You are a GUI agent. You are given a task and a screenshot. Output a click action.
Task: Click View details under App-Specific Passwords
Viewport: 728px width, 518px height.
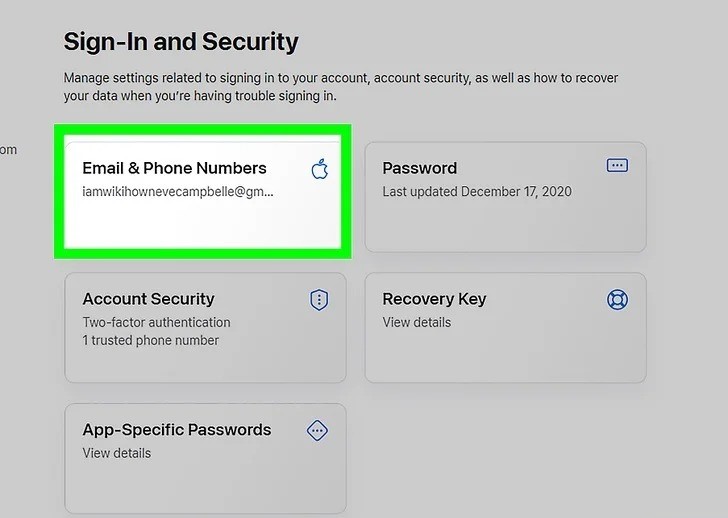coord(116,453)
